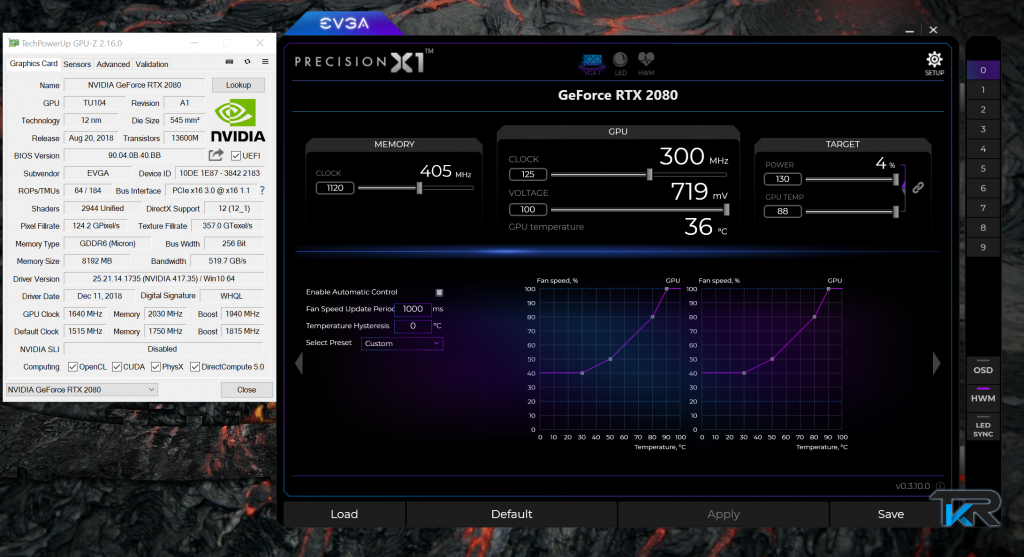1024x557 pixels.
Task: Click the Default button in Precision X1
Action: pos(511,514)
